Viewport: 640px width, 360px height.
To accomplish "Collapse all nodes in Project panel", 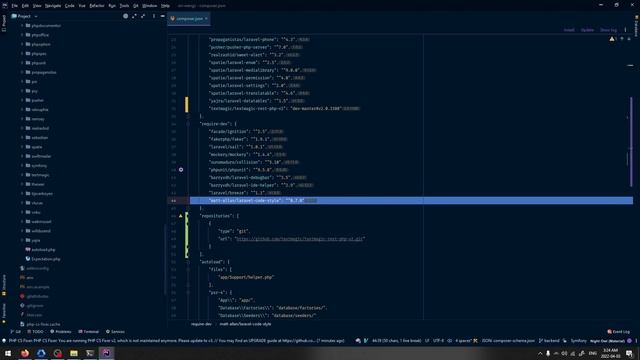I will point(143,16).
